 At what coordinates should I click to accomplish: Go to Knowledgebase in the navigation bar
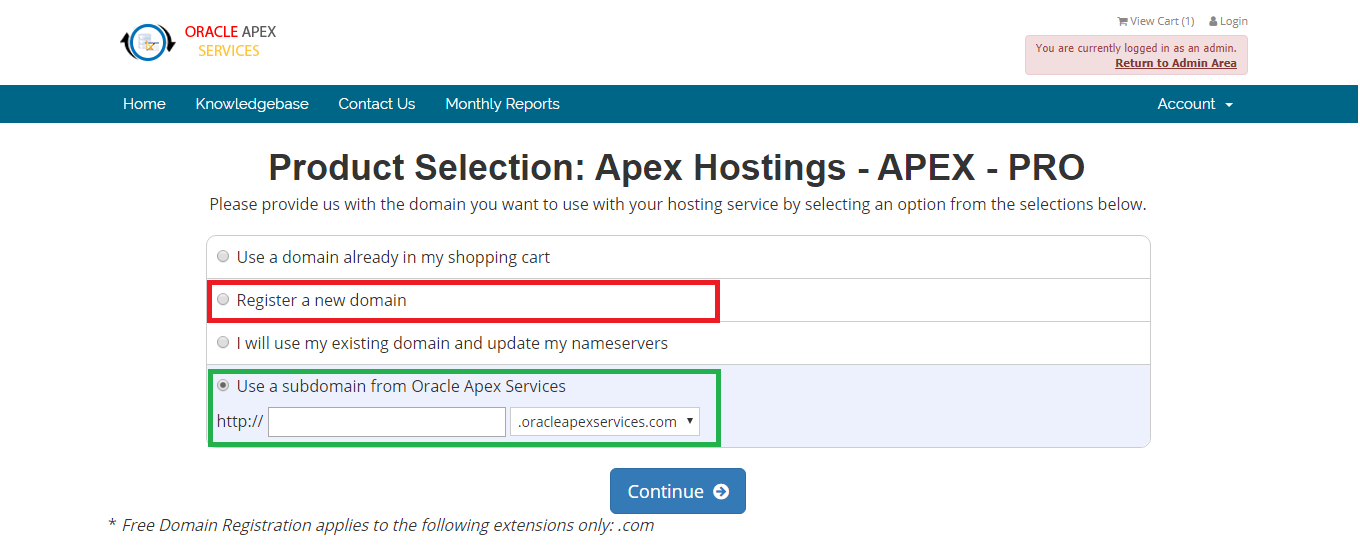pyautogui.click(x=252, y=104)
